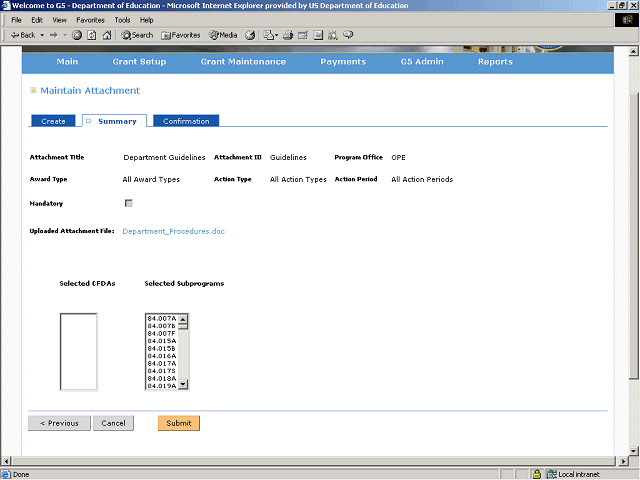Open the Payments navigation item
This screenshot has width=640, height=480.
click(343, 62)
